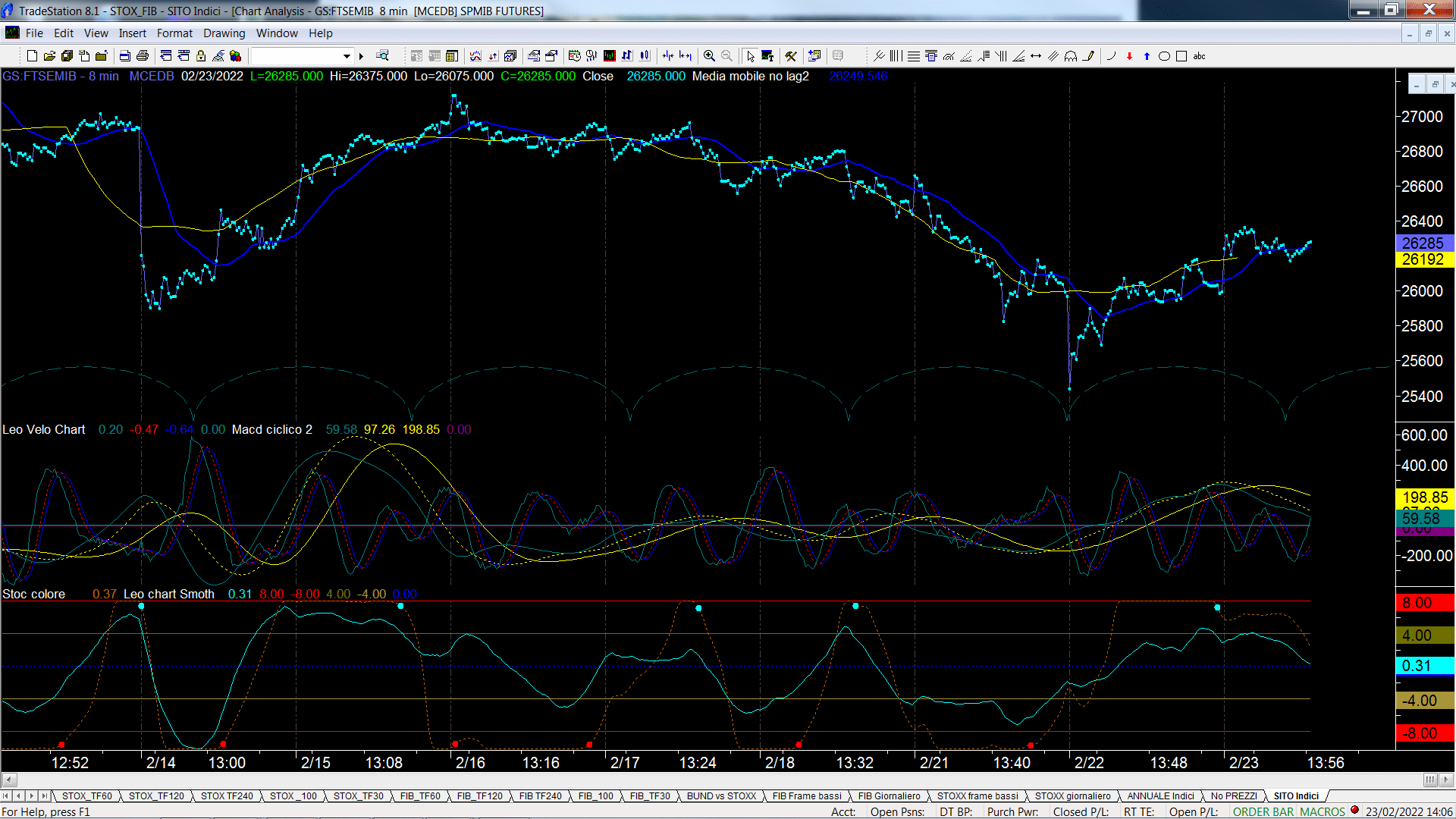Switch to the FIB TF240 tab
1456x819 pixels.
coord(541,796)
